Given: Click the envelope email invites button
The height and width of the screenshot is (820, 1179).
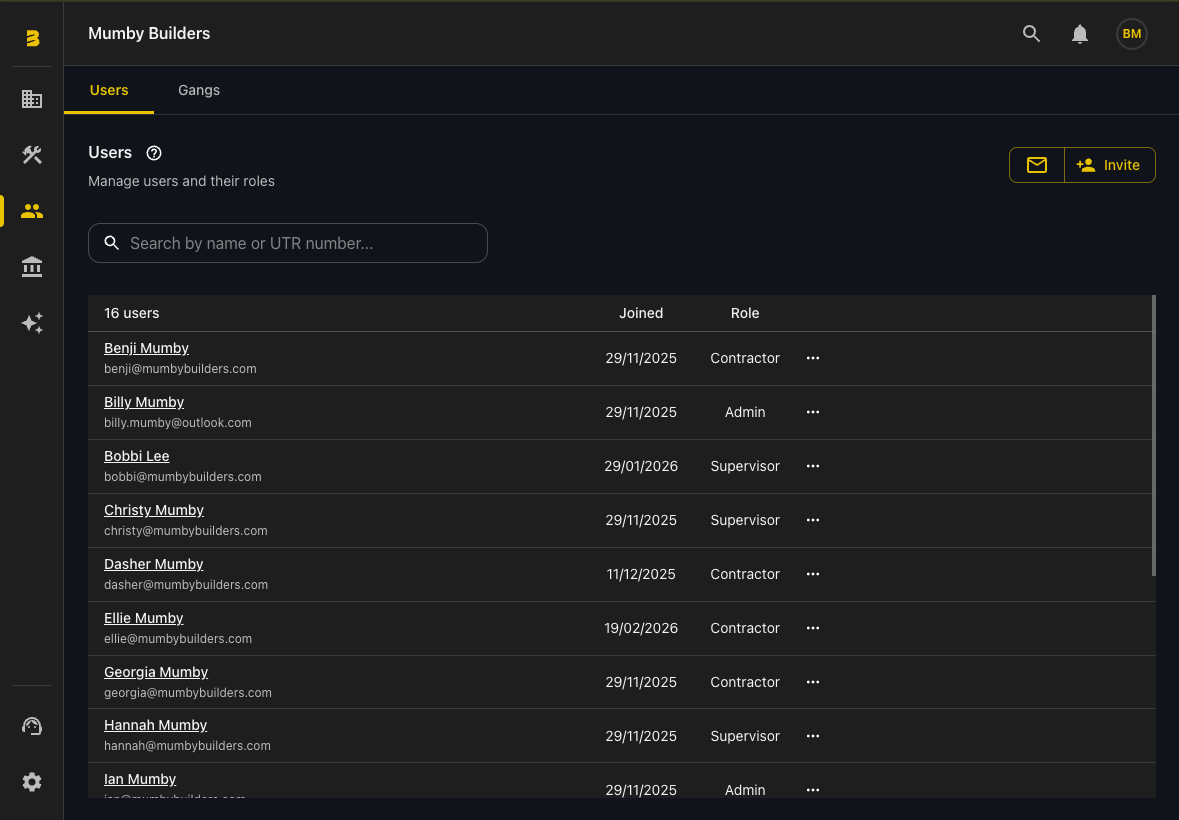Looking at the screenshot, I should click(1037, 165).
